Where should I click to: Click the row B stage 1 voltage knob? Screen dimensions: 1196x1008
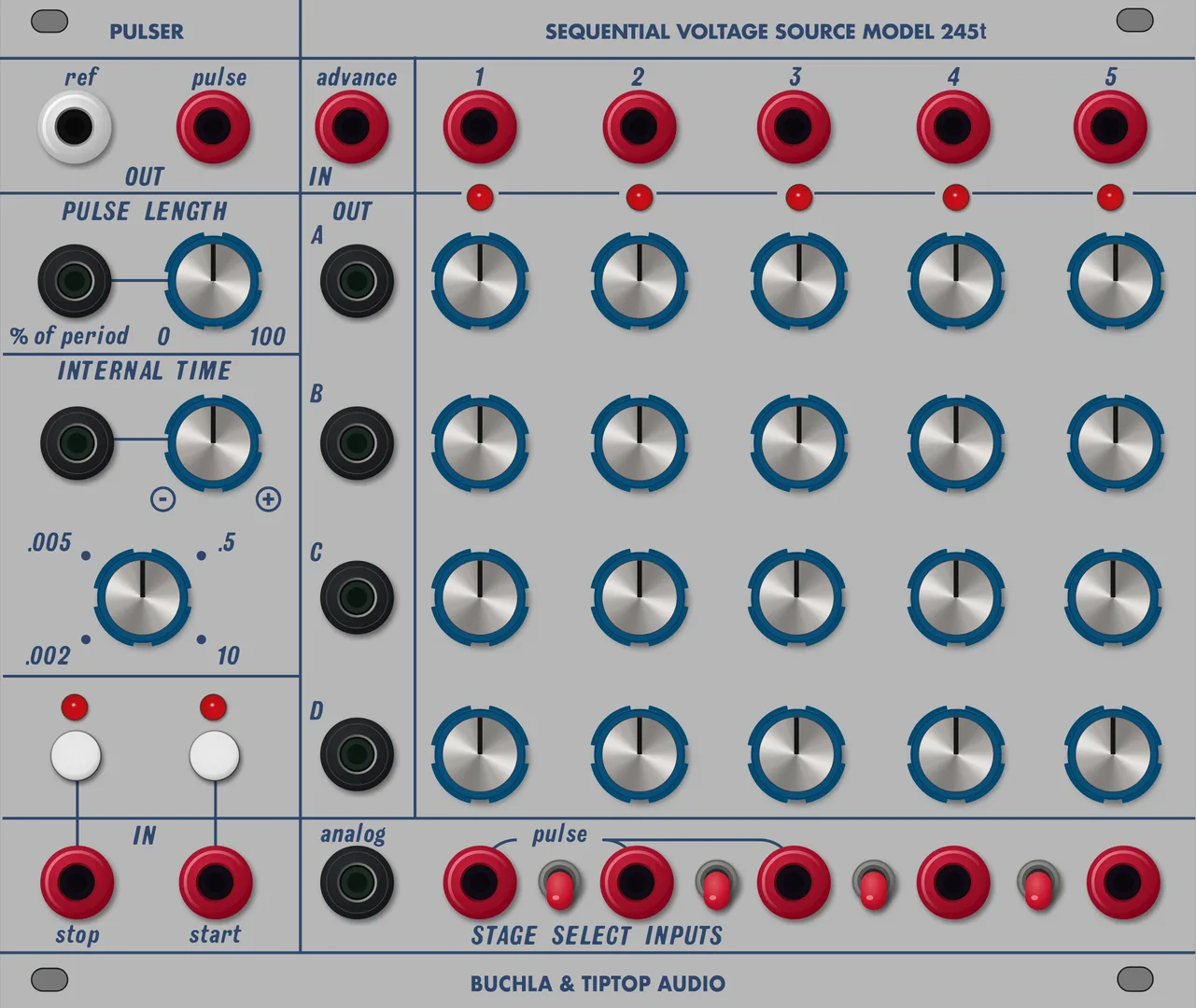480,442
